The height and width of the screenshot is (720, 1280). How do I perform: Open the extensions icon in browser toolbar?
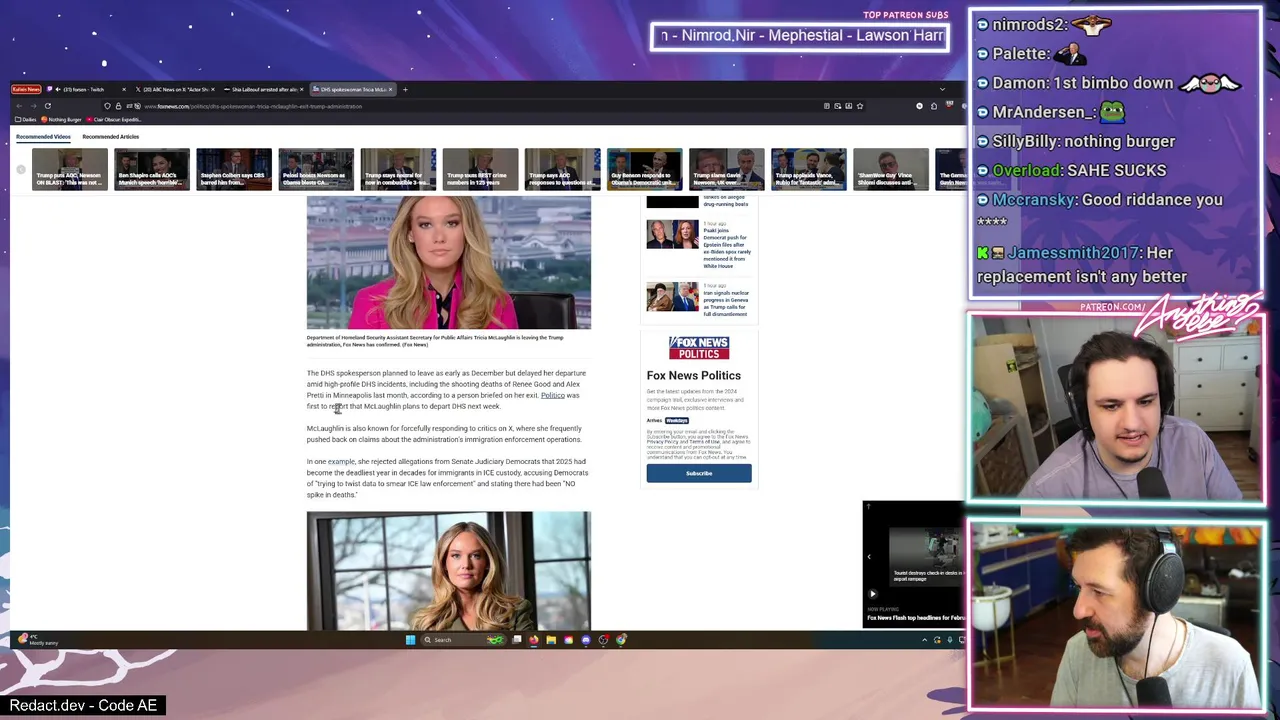934,106
